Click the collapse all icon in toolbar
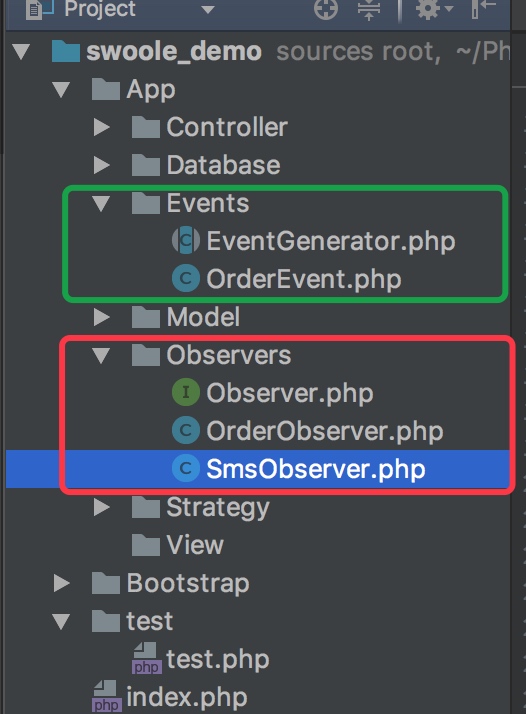The image size is (526, 714). point(369,9)
